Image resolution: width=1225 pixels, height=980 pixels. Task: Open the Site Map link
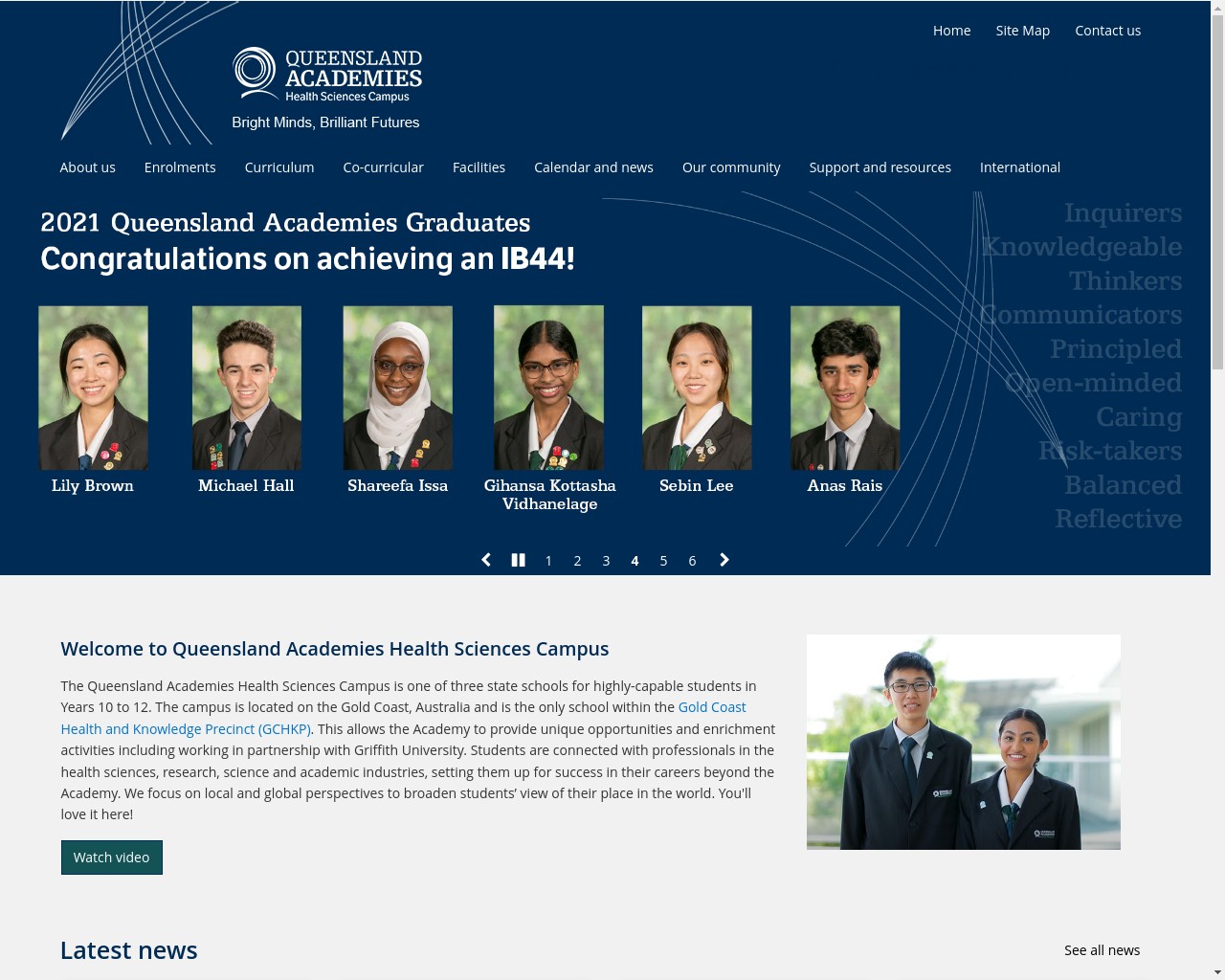1022,31
